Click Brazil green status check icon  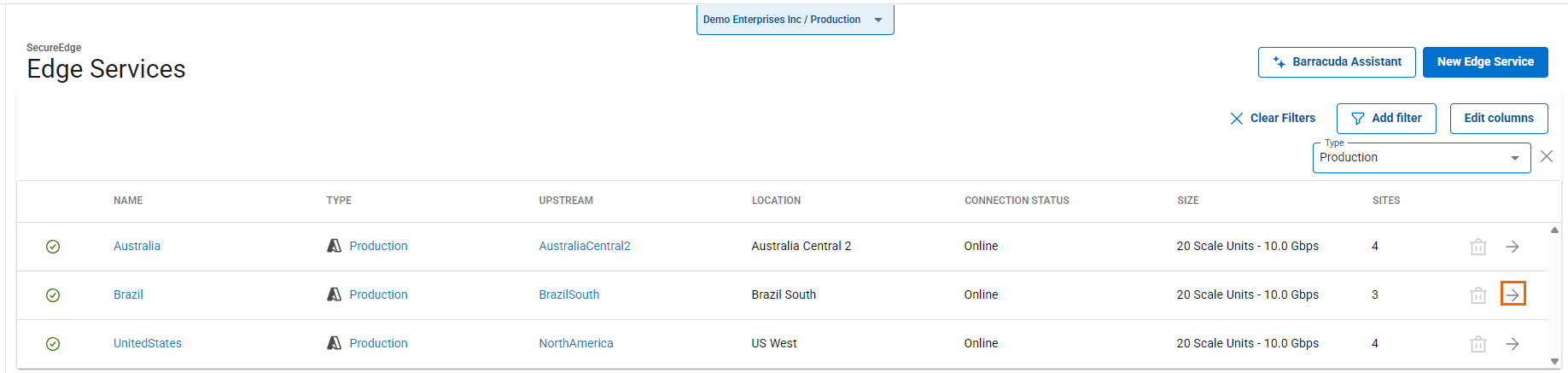pos(53,295)
